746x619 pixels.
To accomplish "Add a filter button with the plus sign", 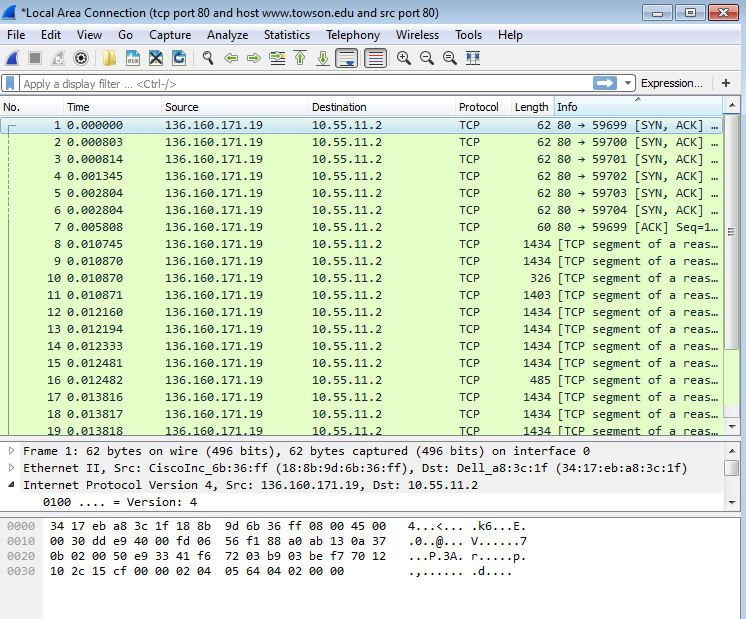I will tap(726, 83).
